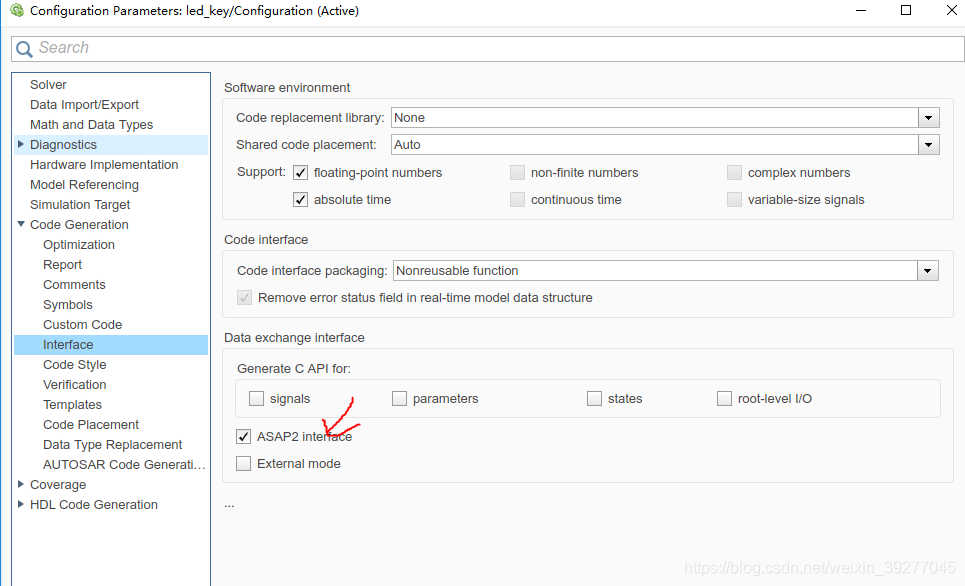Screen dimensions: 965x586
Task: Click the Code replacement library None field
Action: pyautogui.click(x=655, y=118)
